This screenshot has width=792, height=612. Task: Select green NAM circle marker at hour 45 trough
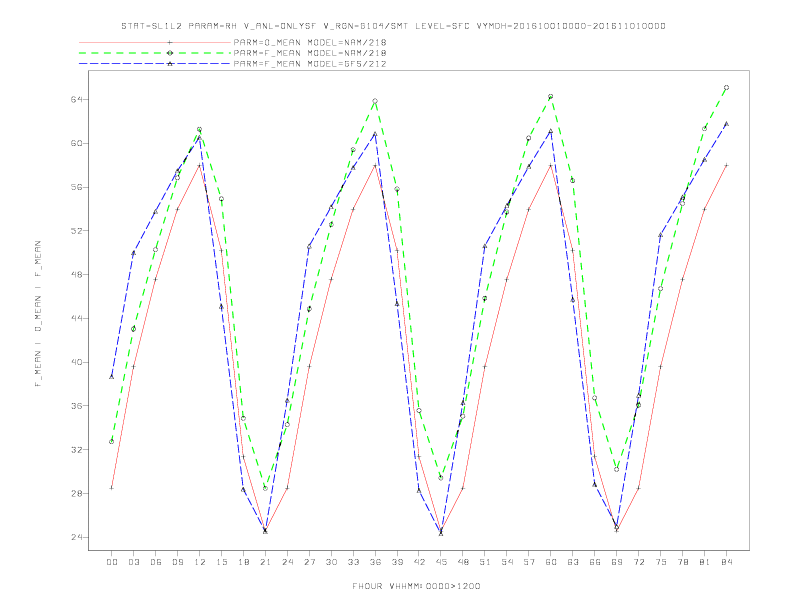(x=441, y=478)
